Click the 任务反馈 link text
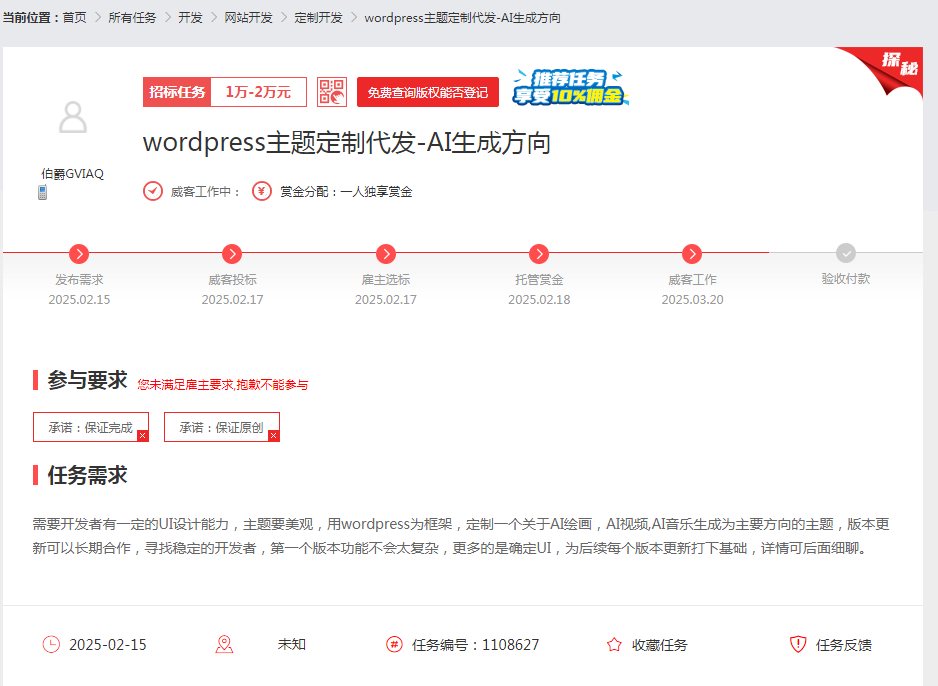Screen dimensions: 938x686 [843, 645]
